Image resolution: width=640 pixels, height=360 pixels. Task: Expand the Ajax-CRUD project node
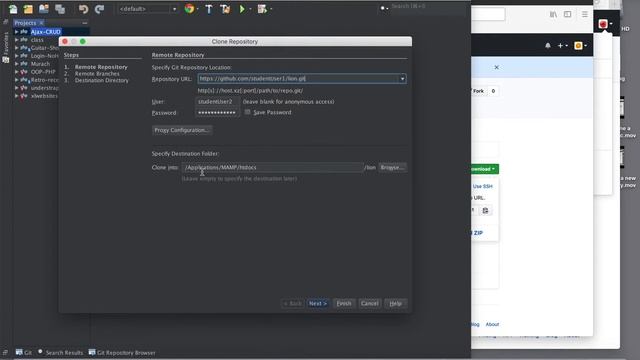pos(16,32)
